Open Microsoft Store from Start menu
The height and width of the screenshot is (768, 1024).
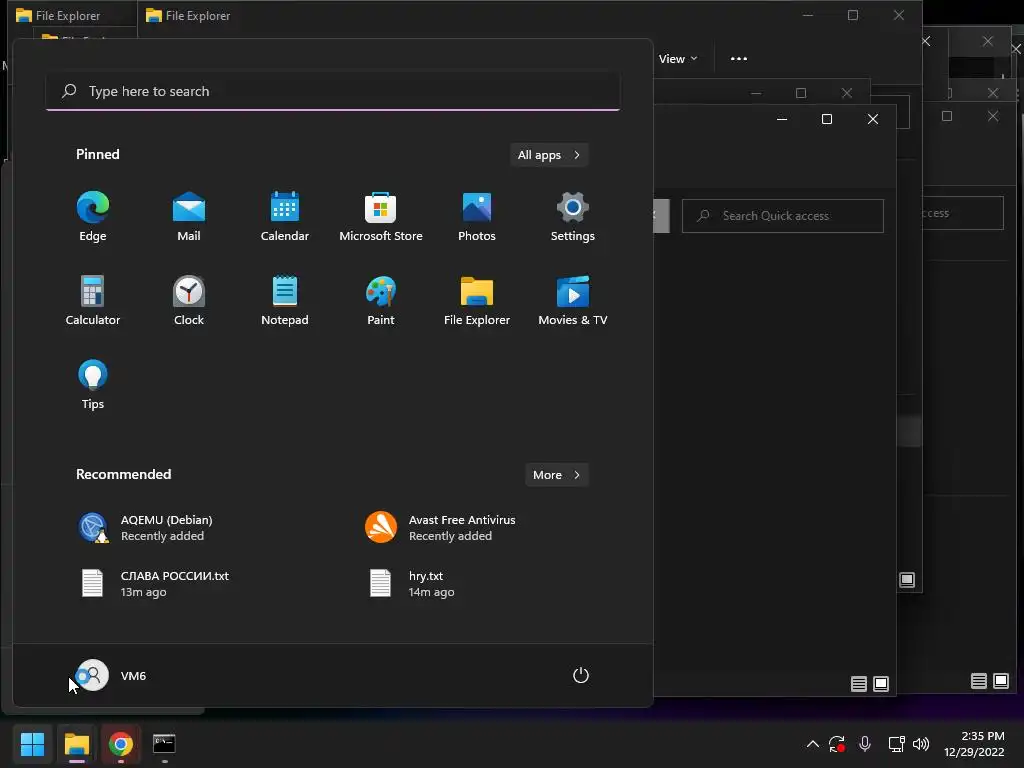click(381, 217)
